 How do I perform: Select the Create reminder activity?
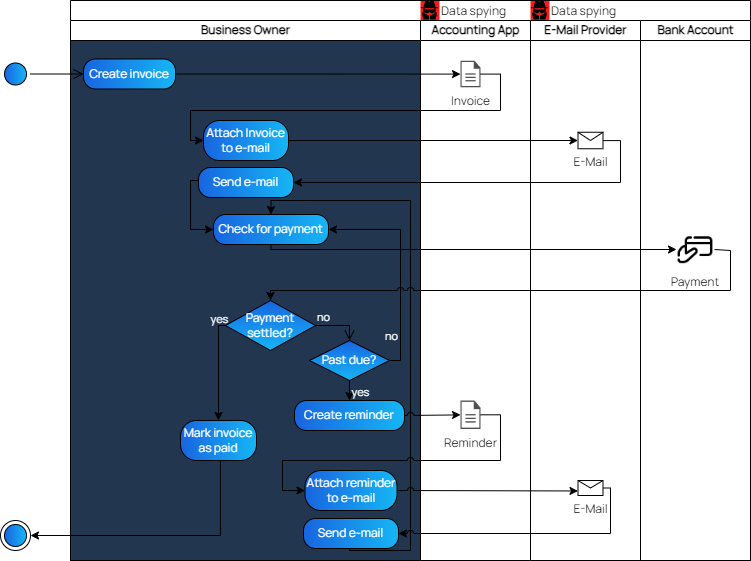[x=349, y=415]
